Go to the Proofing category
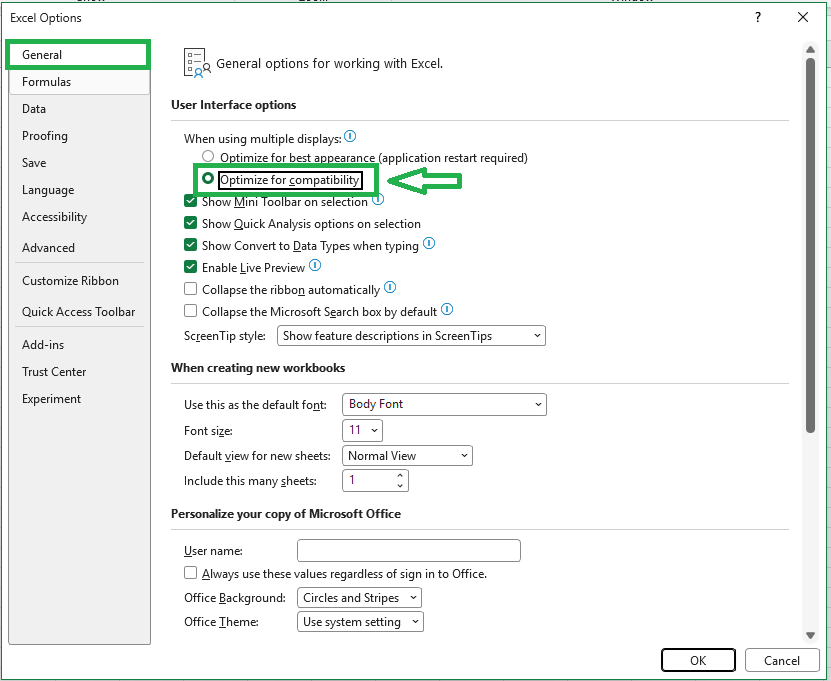Screen dimensions: 831x681 click(x=79, y=136)
